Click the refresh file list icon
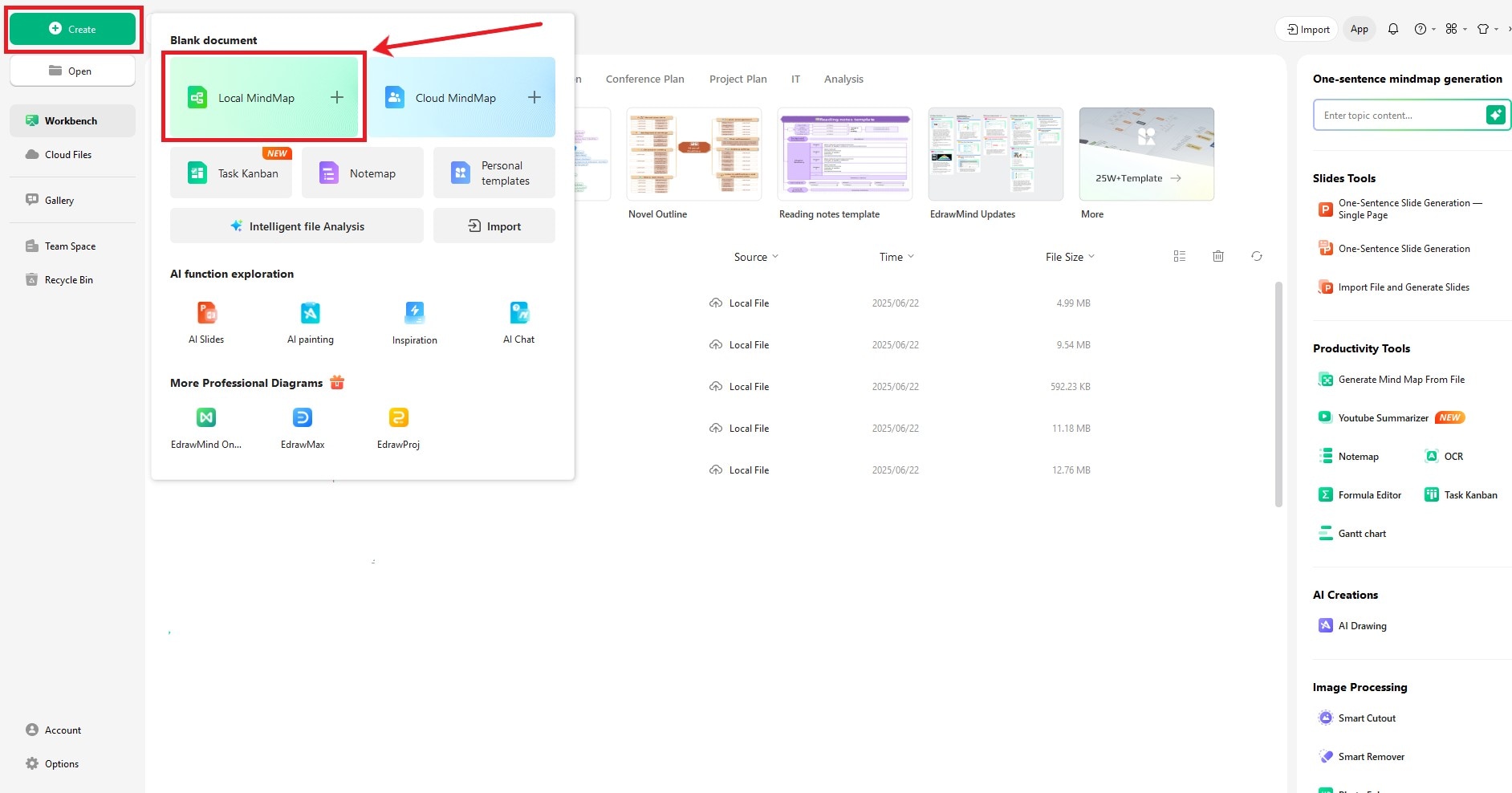The image size is (1512, 793). (1257, 256)
